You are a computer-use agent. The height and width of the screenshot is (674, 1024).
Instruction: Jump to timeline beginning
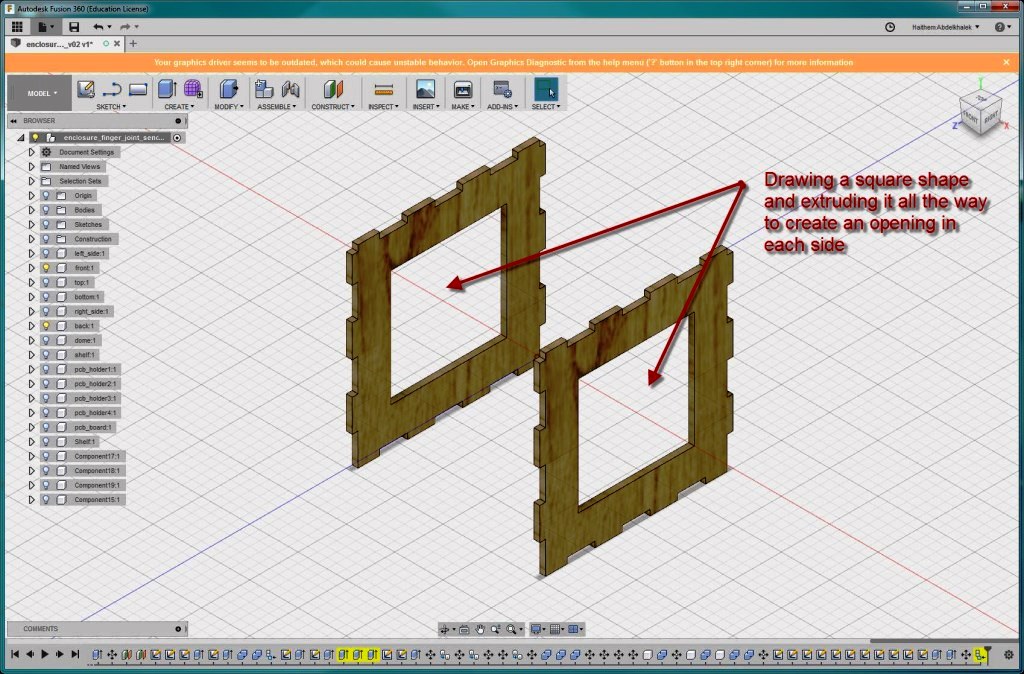[14, 654]
